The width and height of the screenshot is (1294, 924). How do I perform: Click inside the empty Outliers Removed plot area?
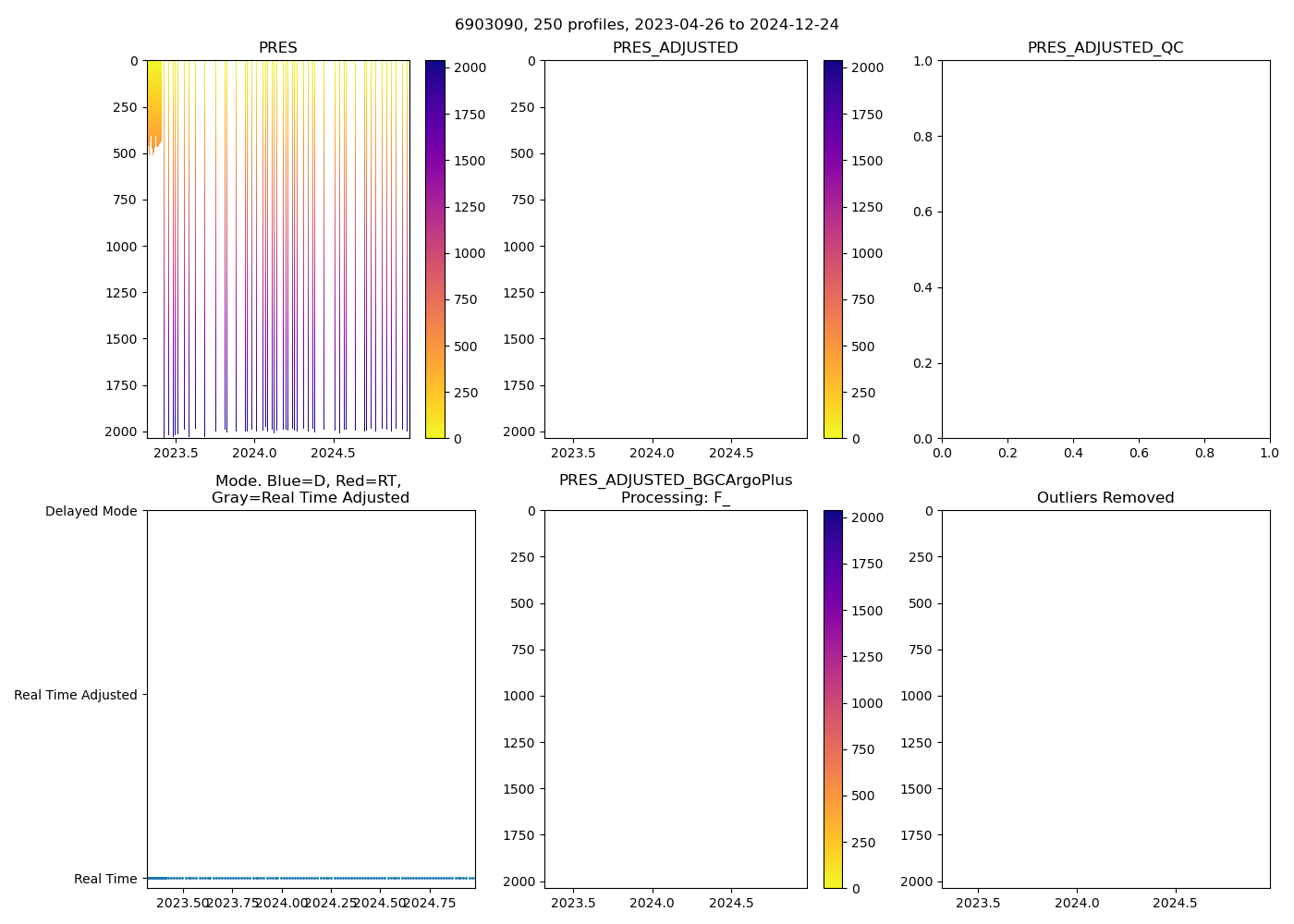pyautogui.click(x=1105, y=699)
